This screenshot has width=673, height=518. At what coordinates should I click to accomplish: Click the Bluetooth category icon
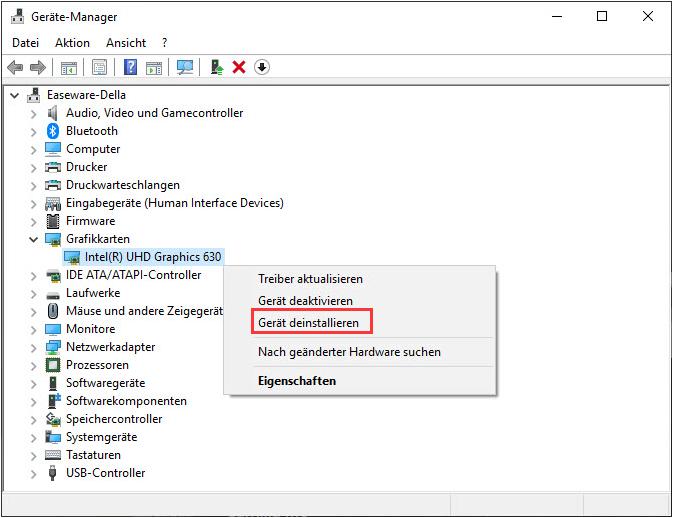[x=53, y=131]
